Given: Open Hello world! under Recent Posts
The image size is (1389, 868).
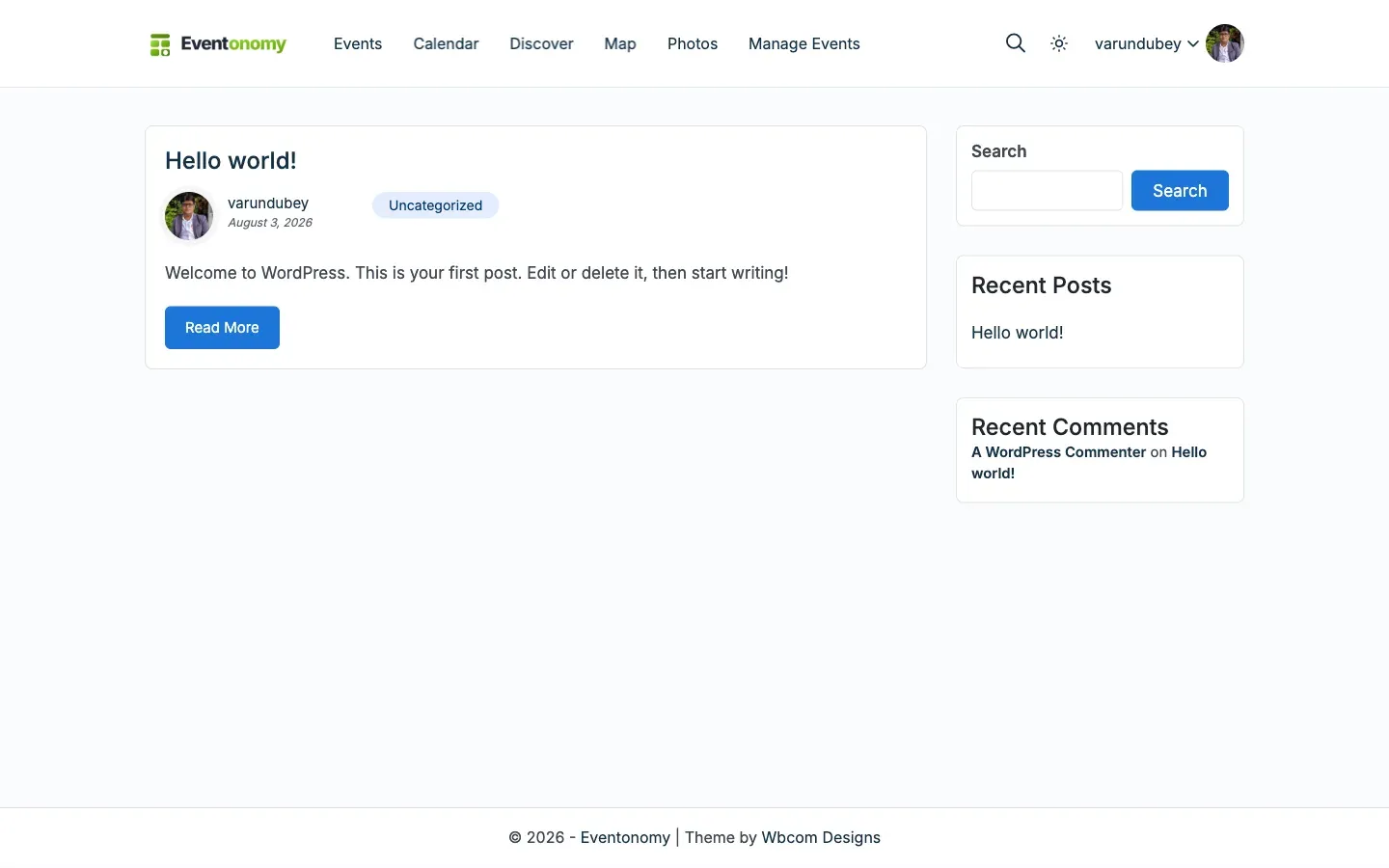Looking at the screenshot, I should [1018, 333].
